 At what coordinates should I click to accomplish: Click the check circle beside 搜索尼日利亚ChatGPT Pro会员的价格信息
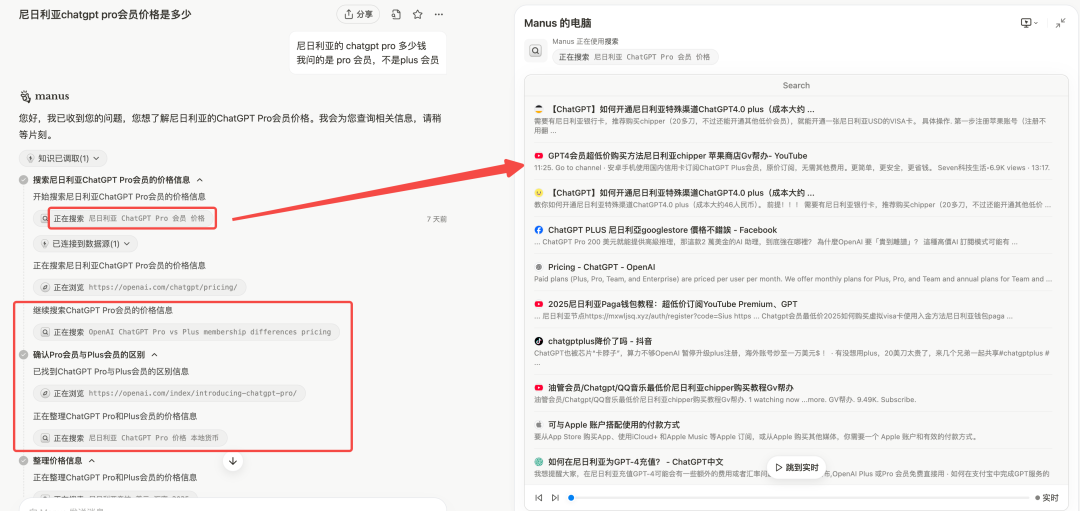(24, 180)
